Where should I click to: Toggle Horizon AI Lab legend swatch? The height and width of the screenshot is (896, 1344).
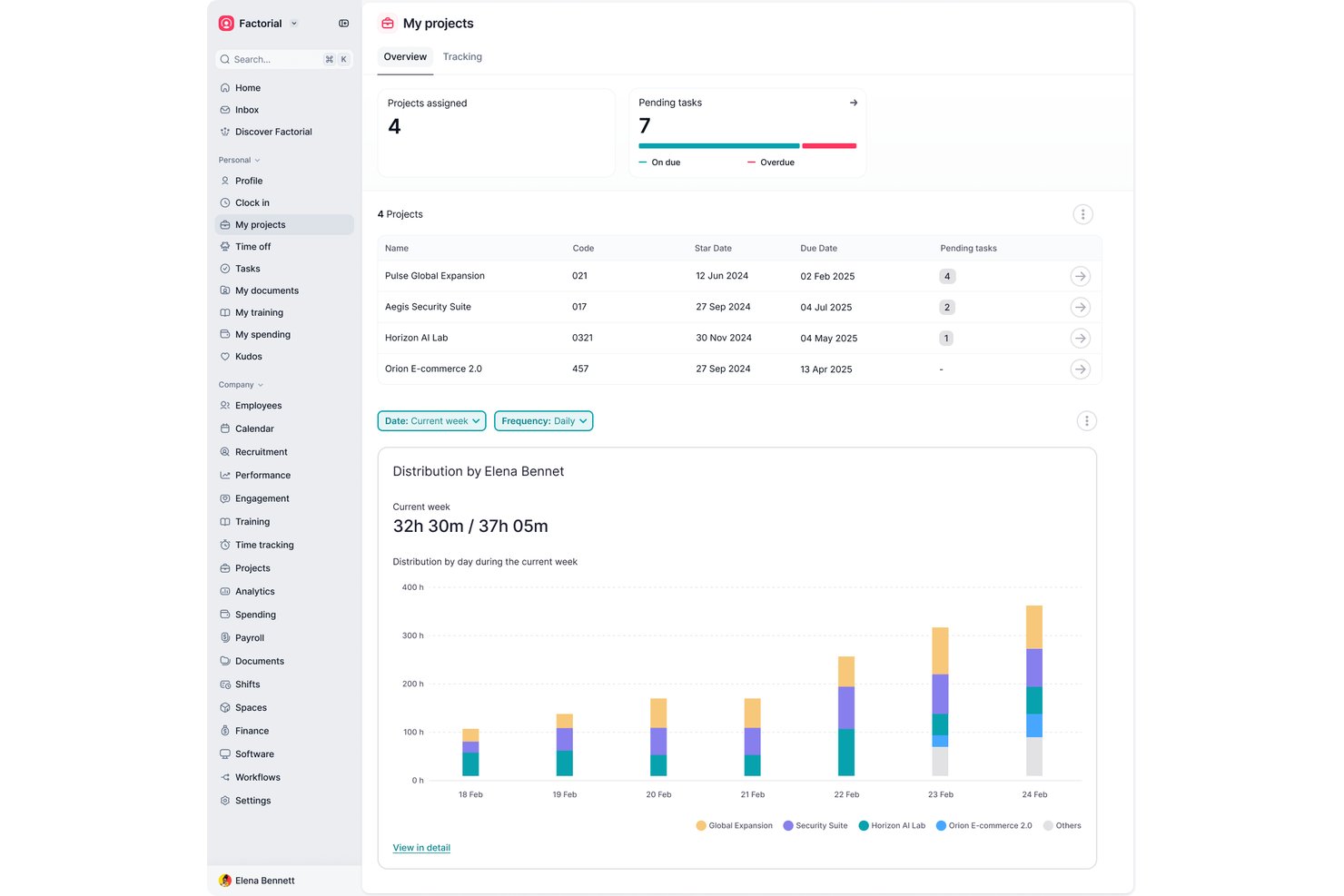click(x=864, y=826)
